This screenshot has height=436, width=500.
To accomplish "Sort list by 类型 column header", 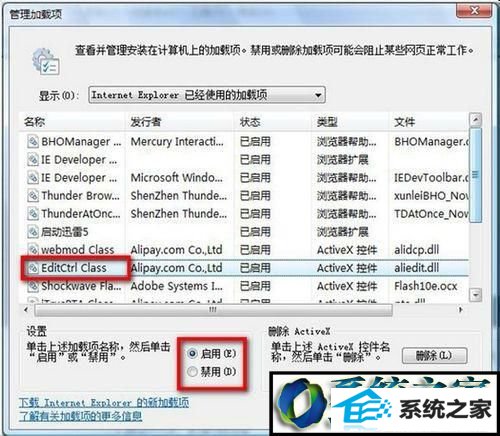I will point(350,122).
